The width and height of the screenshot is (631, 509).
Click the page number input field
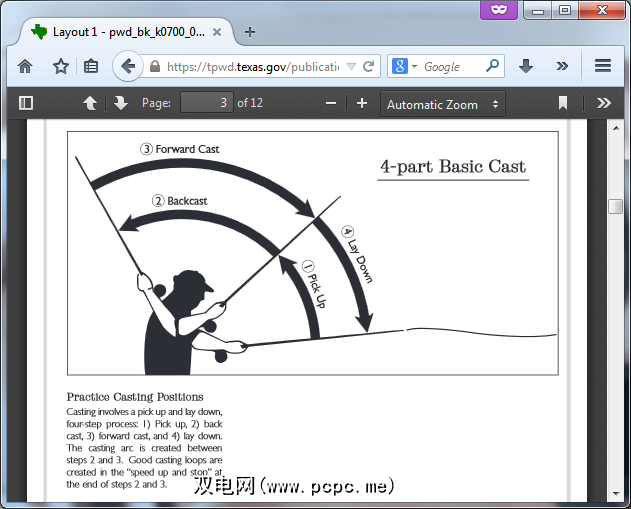206,103
